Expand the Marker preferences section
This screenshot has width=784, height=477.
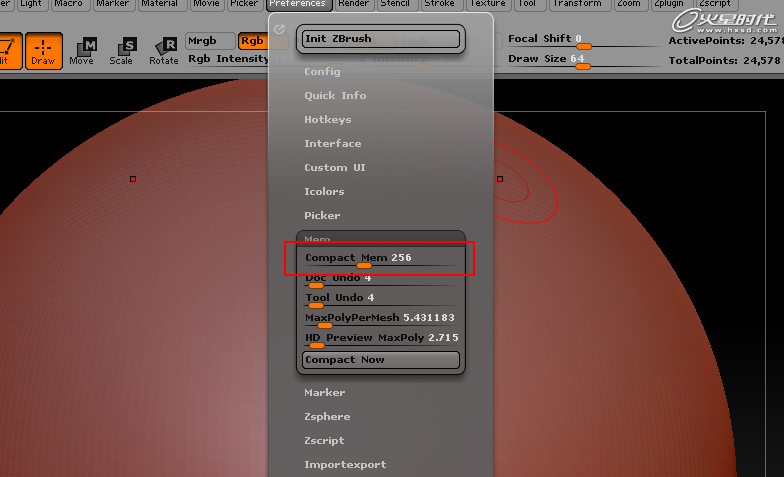[x=325, y=392]
